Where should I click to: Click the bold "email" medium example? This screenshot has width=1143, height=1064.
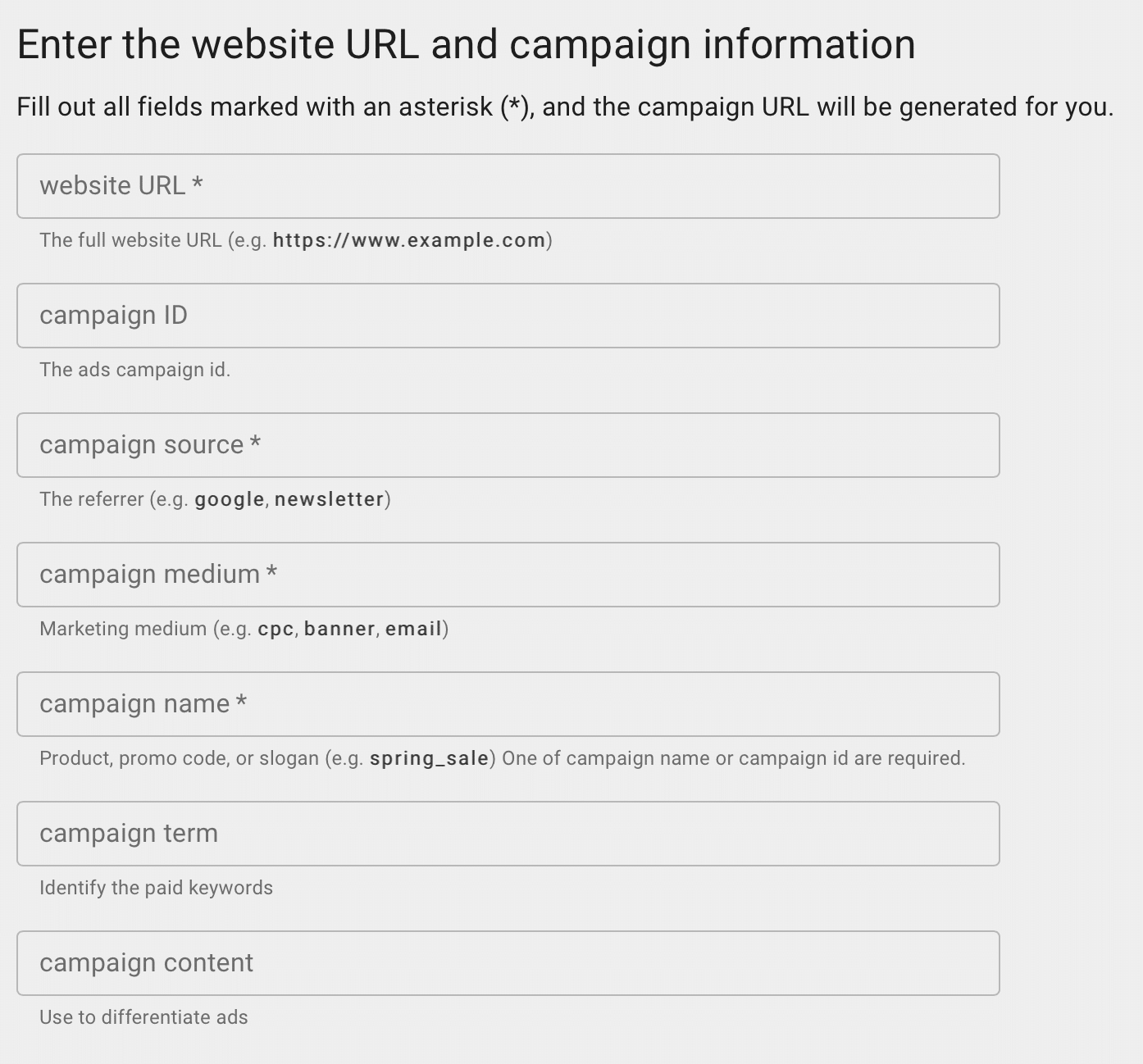[413, 629]
